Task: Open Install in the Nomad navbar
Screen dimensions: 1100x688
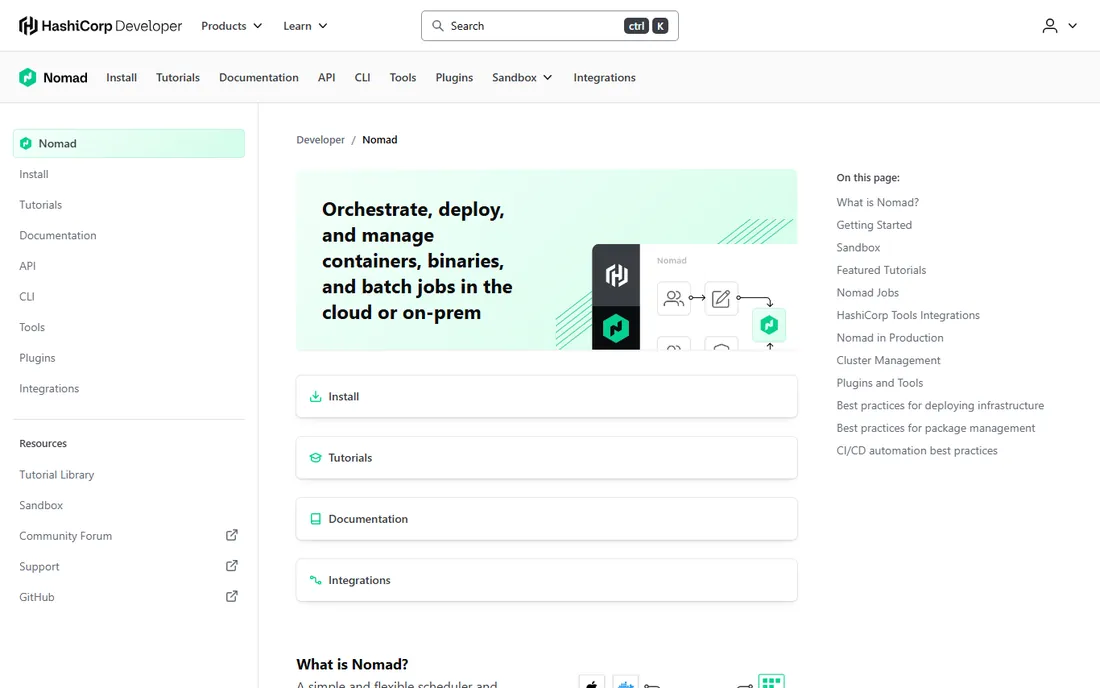Action: [x=121, y=77]
